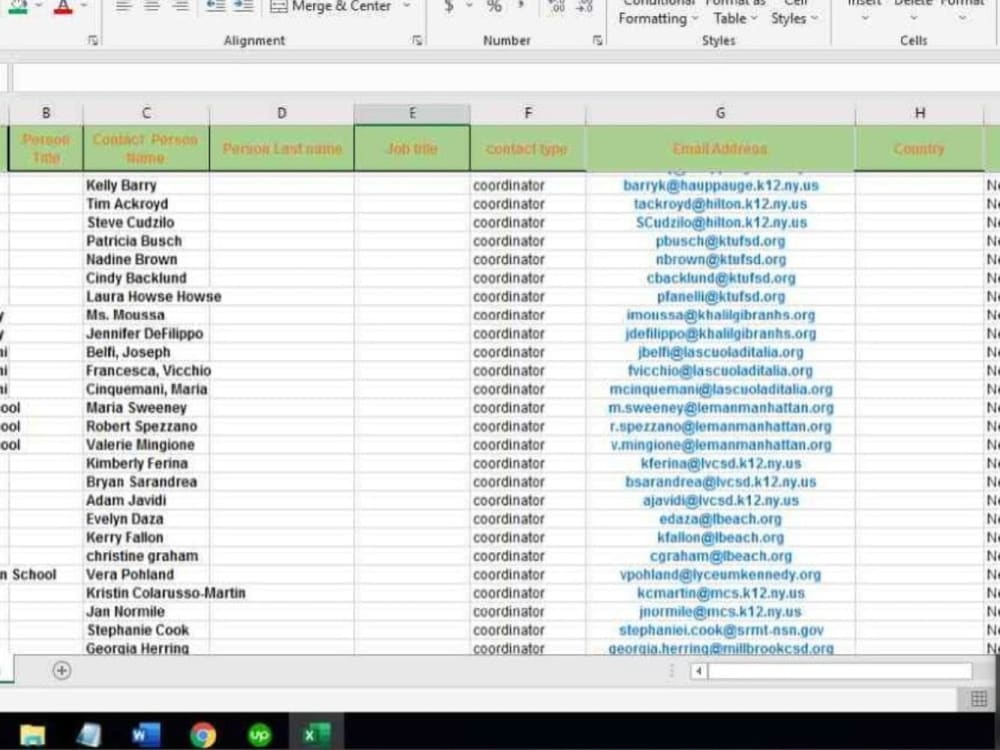
Task: Select the cell with Vera Pohland
Action: (146, 575)
